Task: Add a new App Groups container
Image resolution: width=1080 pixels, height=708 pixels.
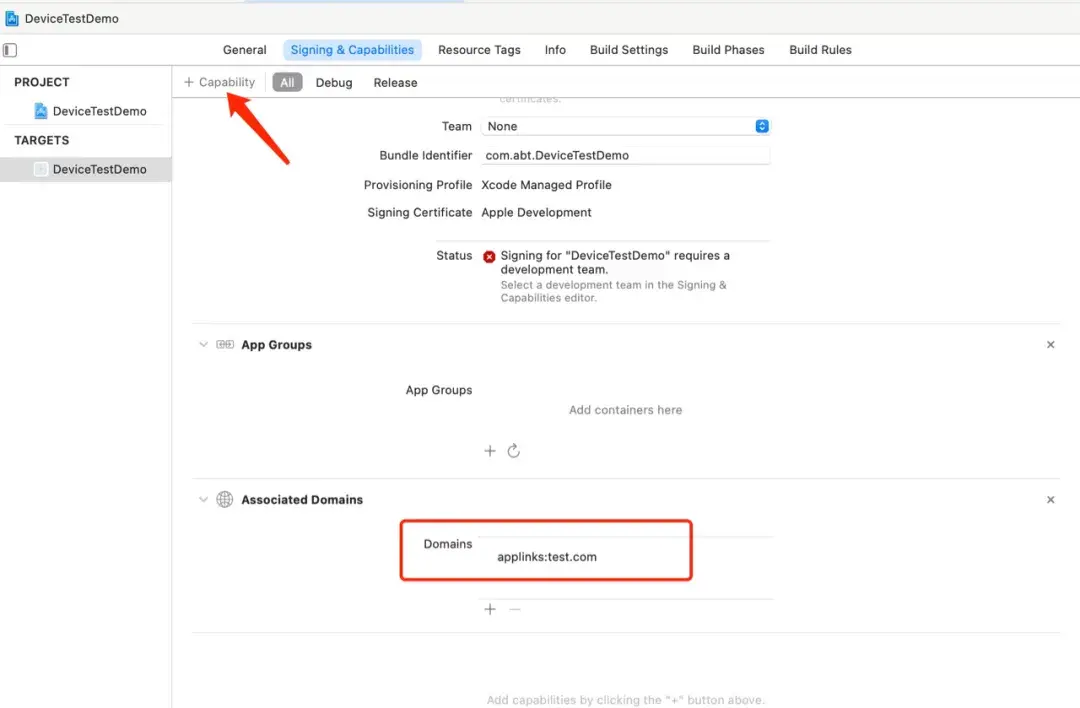Action: [x=490, y=451]
